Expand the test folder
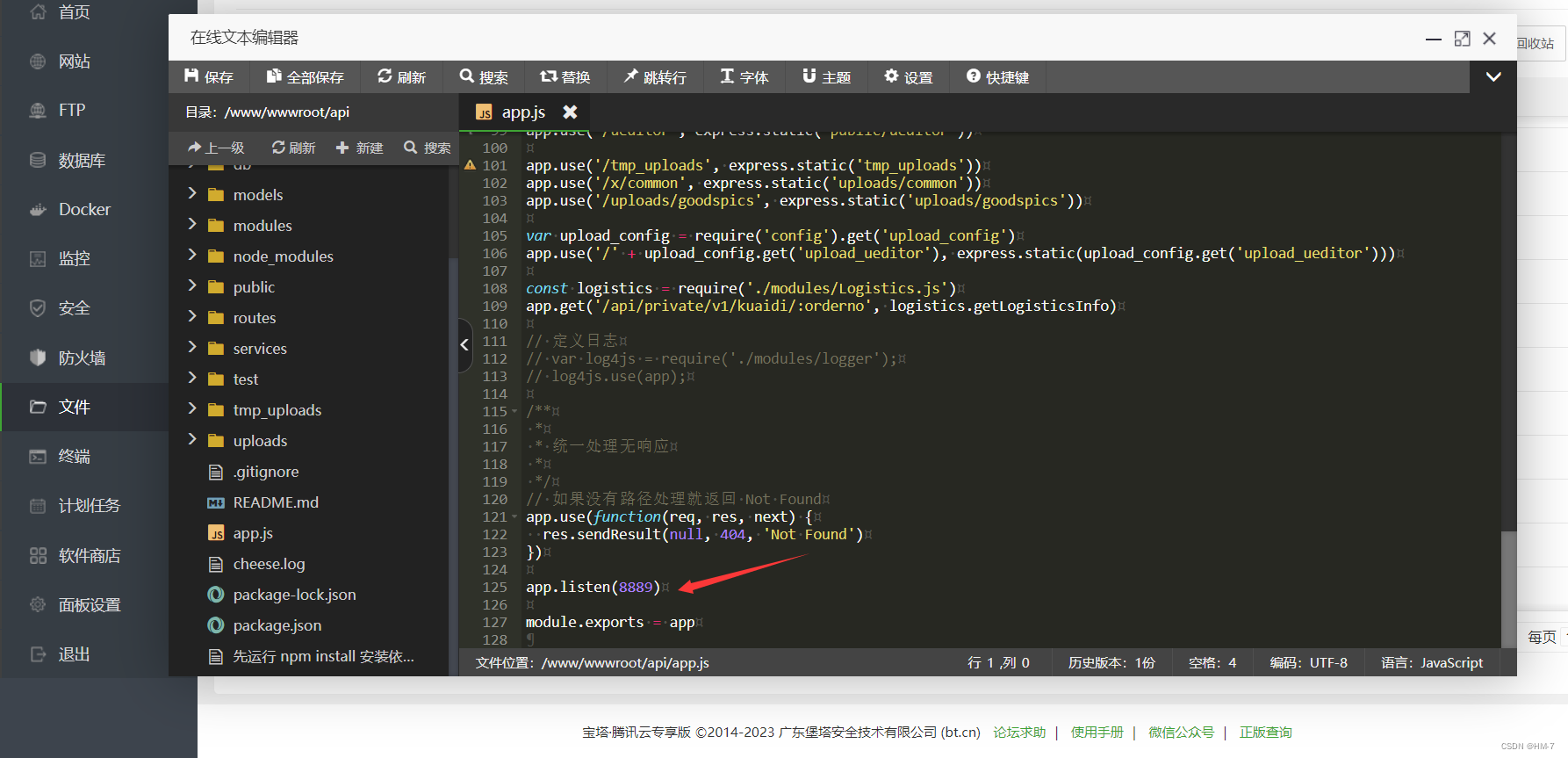Screen dimensions: 1568x758 point(192,379)
